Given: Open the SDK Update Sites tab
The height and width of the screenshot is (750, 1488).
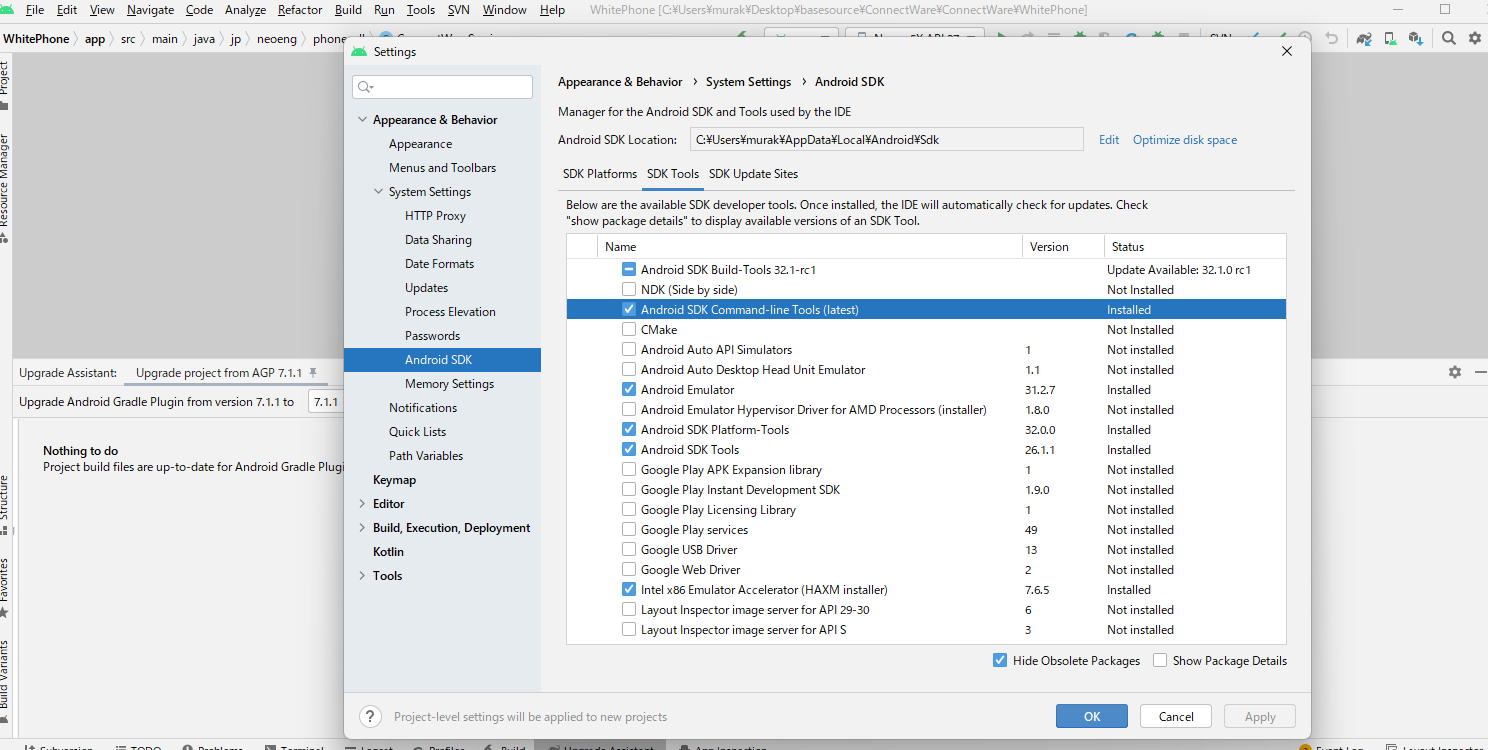Looking at the screenshot, I should 753,174.
